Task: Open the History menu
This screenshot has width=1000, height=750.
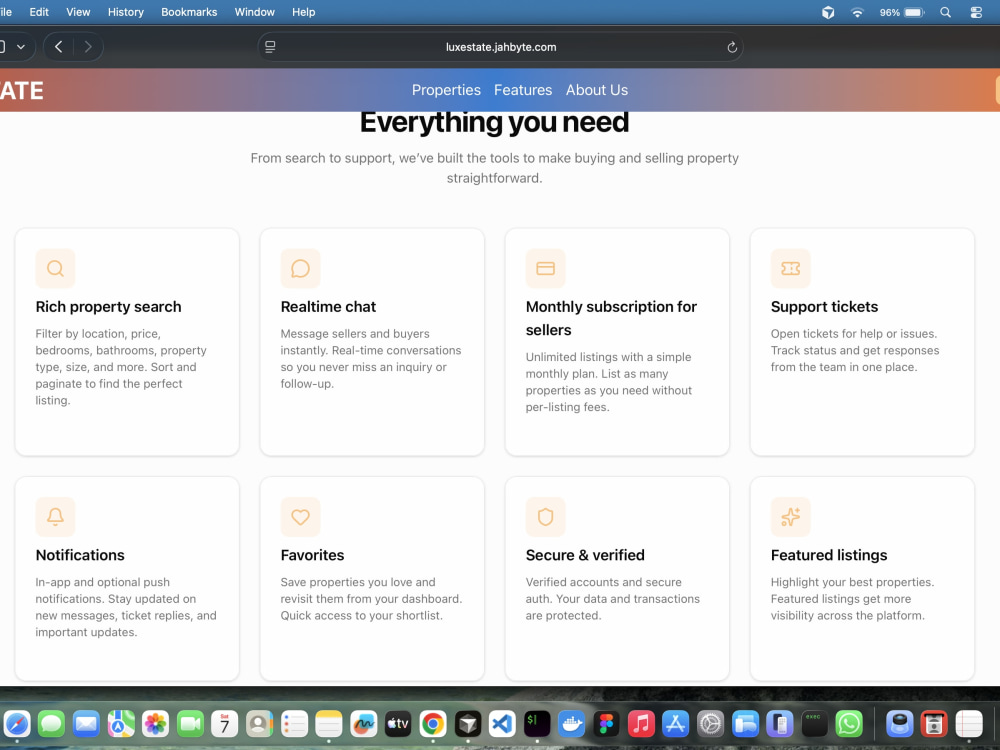Action: coord(126,12)
